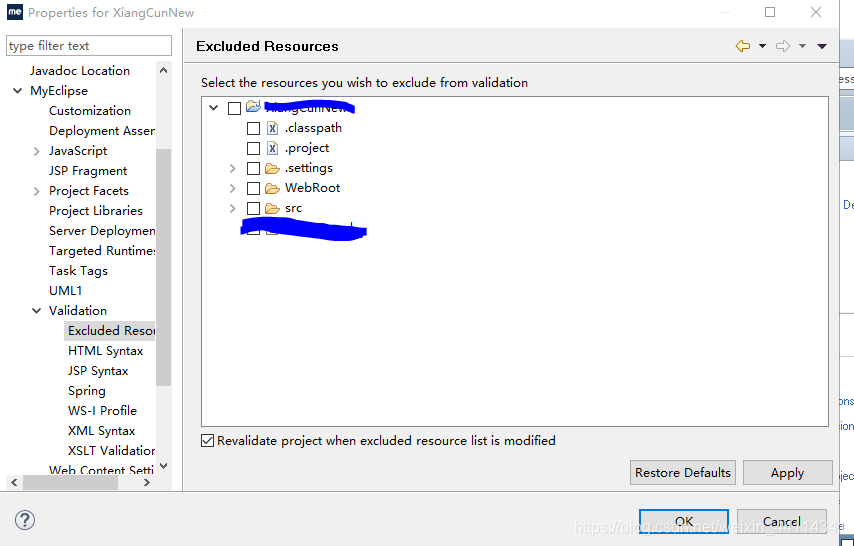Click the .classpath file icon
Viewport: 854px width, 546px height.
point(272,129)
